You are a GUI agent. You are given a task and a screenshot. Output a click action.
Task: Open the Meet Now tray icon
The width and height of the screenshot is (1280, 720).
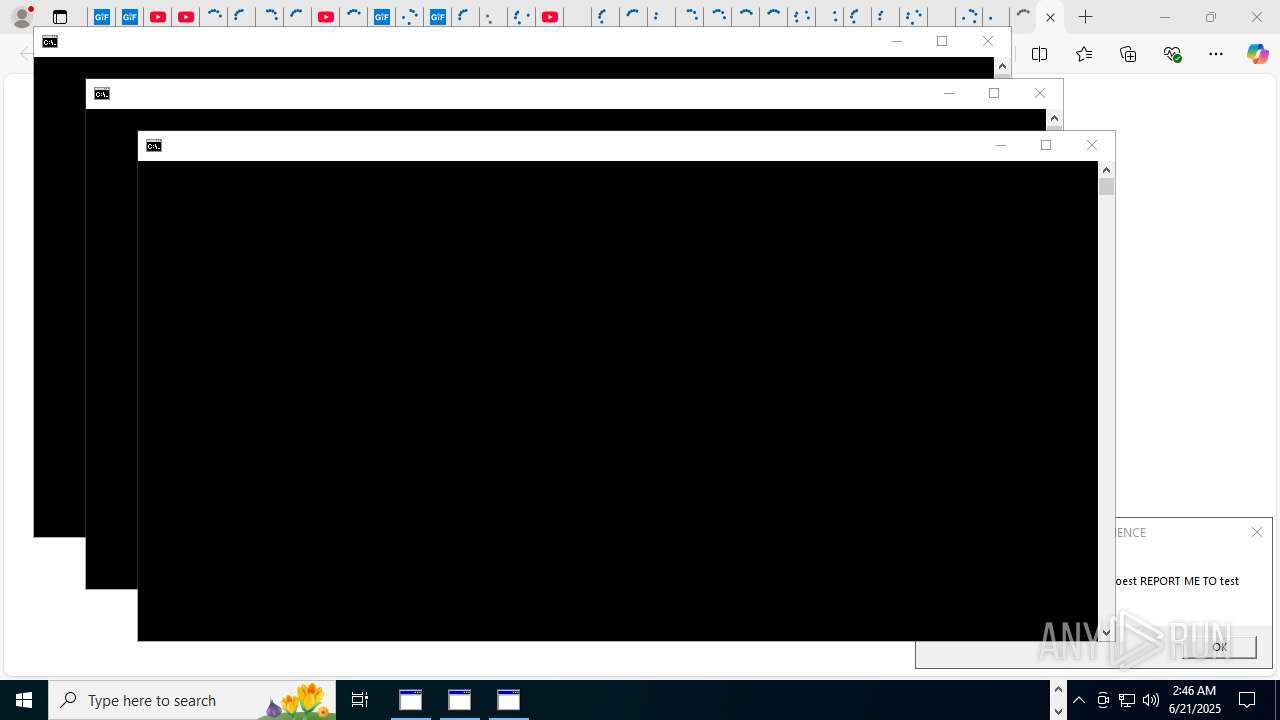click(1103, 700)
